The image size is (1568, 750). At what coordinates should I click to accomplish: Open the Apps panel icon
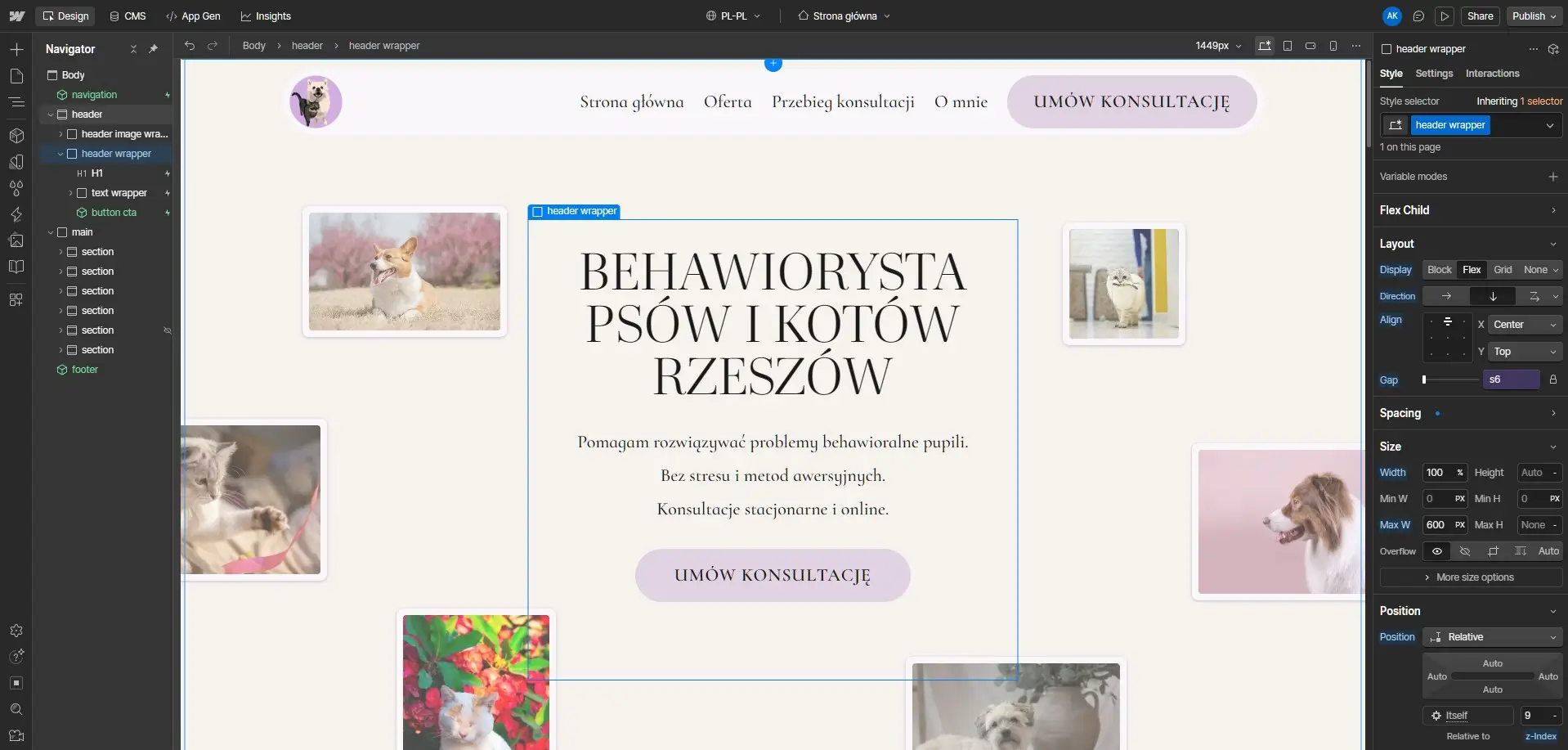pyautogui.click(x=16, y=299)
